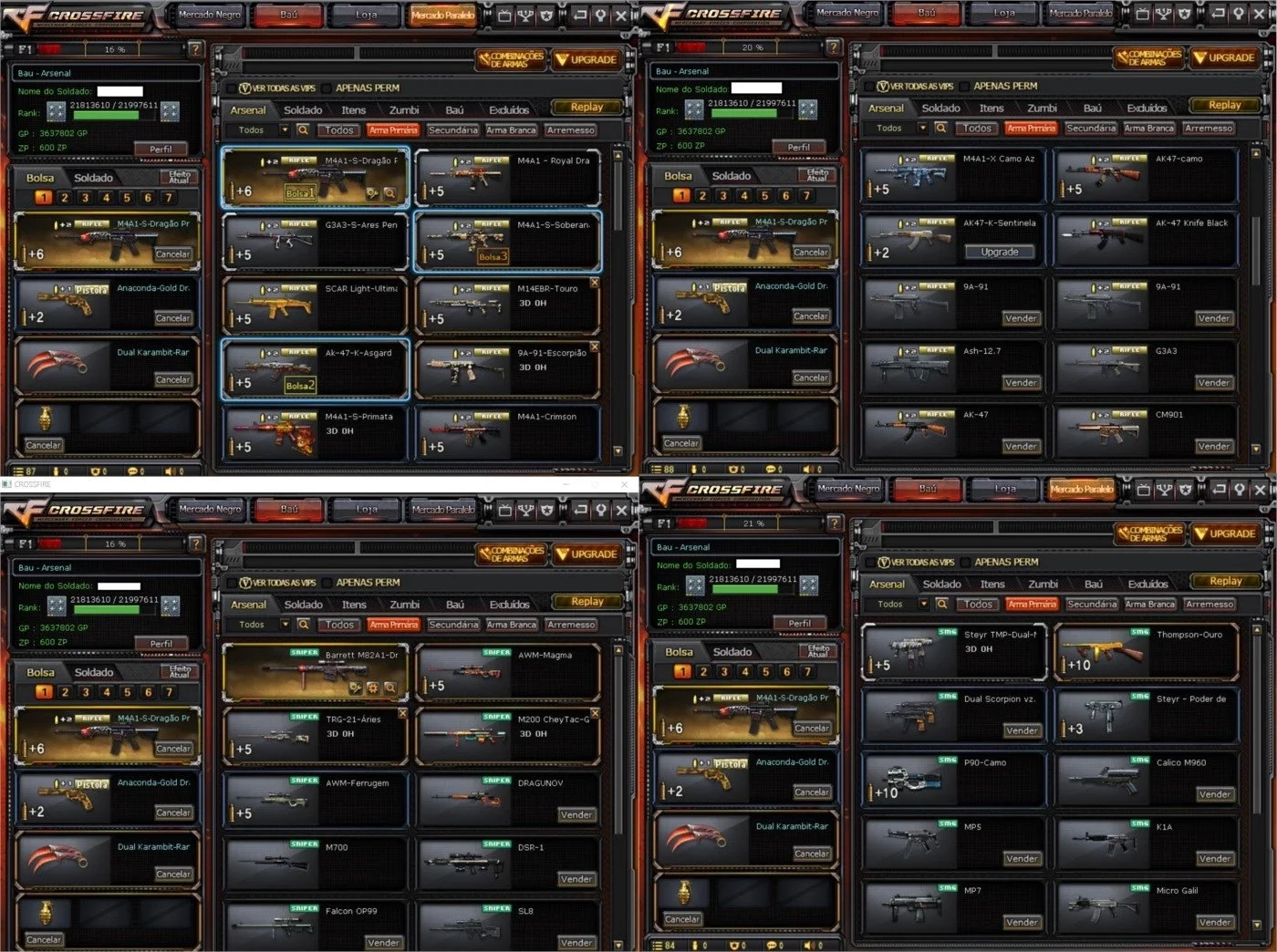The width and height of the screenshot is (1277, 952).
Task: Click the chat list icon in the M4A1 window status bar
Action: click(18, 471)
